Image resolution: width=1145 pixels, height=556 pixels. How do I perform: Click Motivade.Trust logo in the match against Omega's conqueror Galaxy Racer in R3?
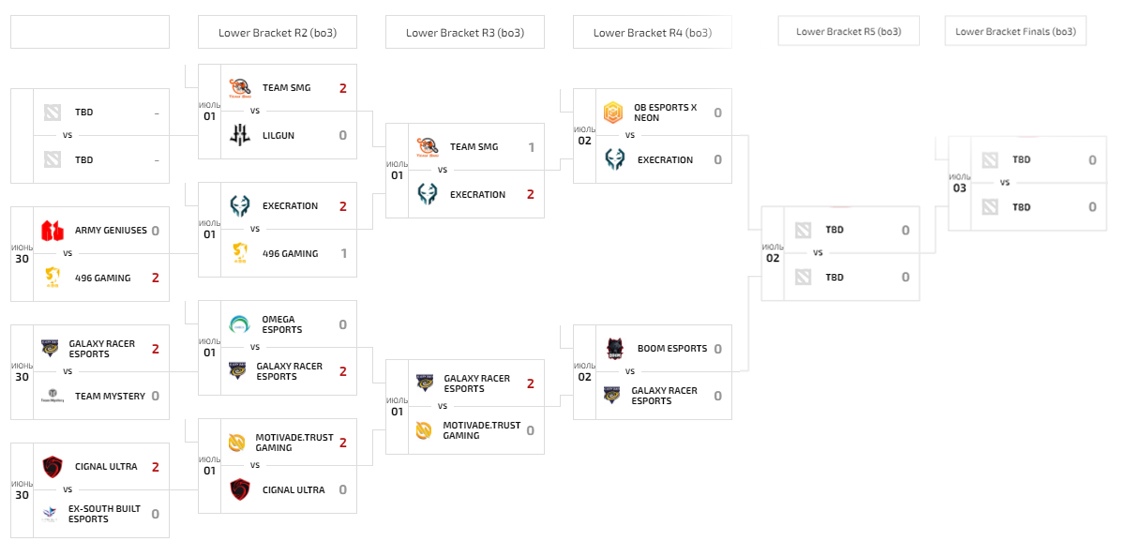click(424, 430)
